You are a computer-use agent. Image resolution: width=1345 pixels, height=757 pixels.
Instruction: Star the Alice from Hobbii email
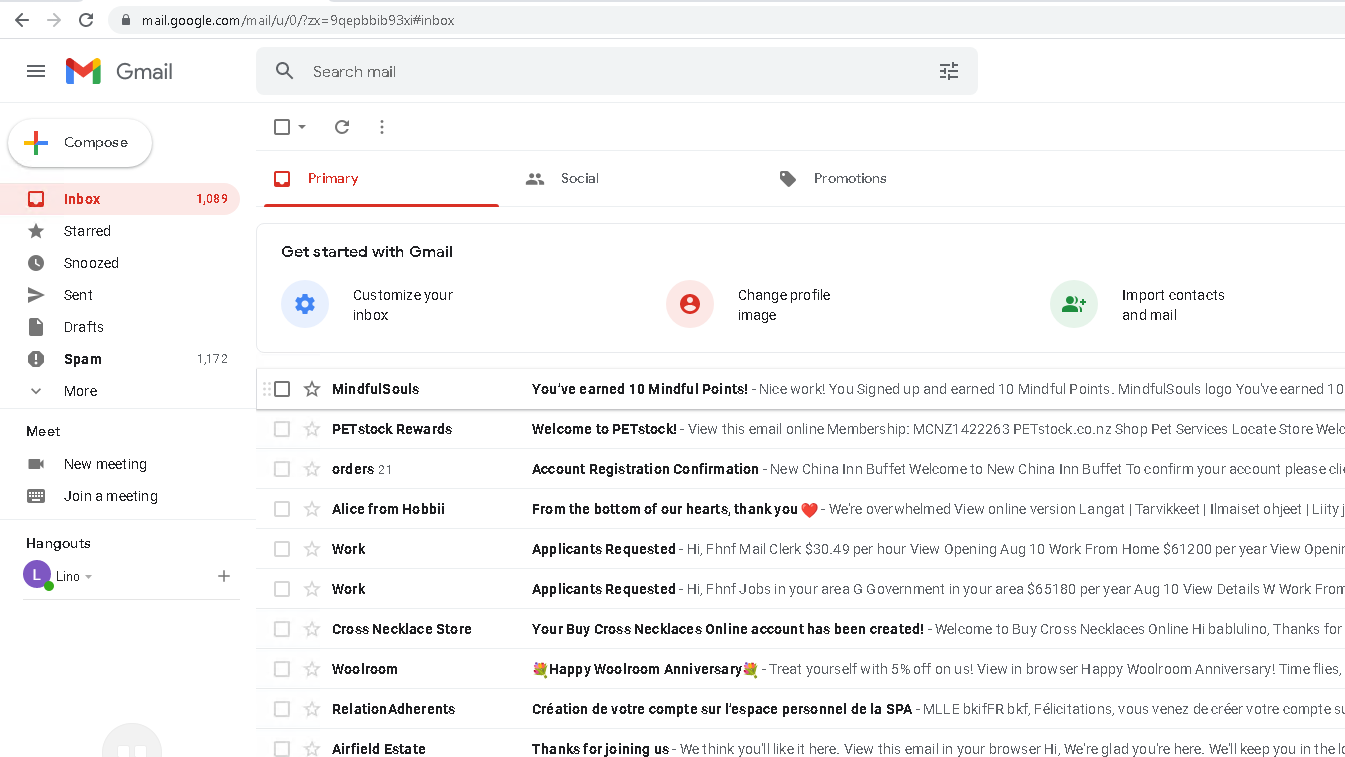tap(312, 509)
